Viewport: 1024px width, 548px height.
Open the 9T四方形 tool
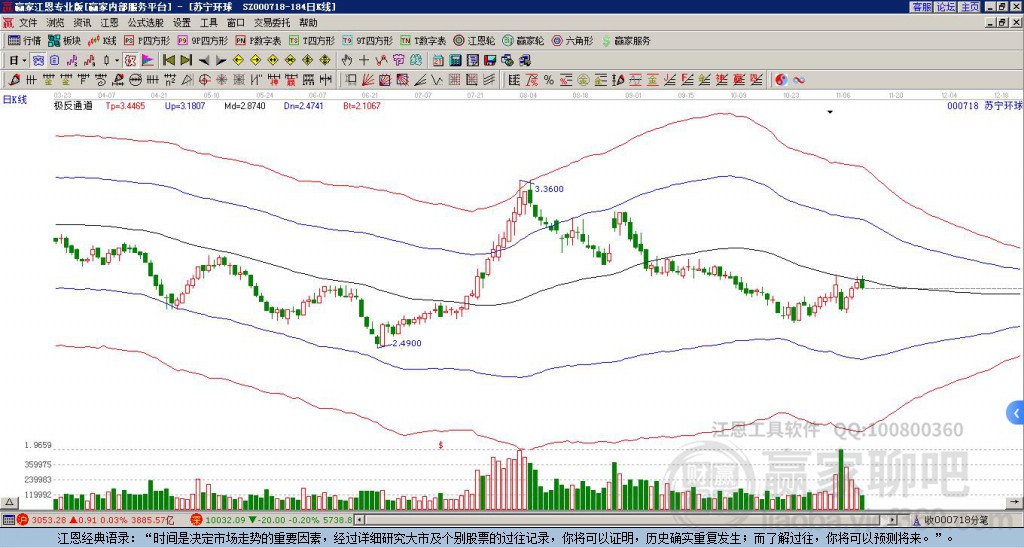coord(368,40)
